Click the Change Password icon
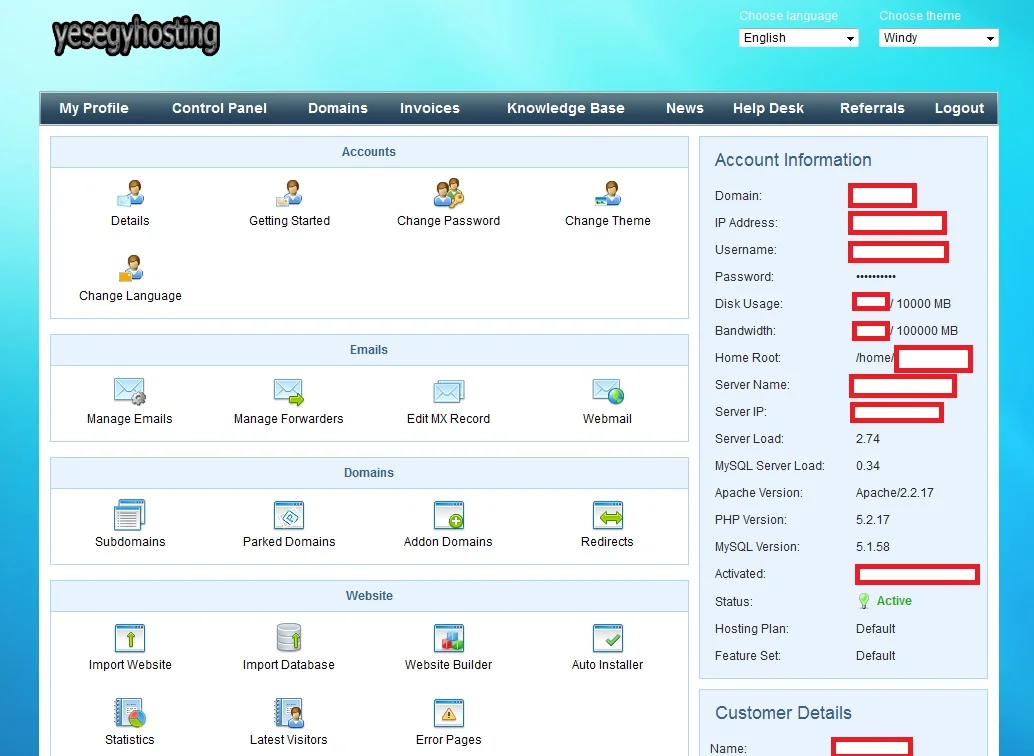This screenshot has width=1034, height=756. pos(448,193)
